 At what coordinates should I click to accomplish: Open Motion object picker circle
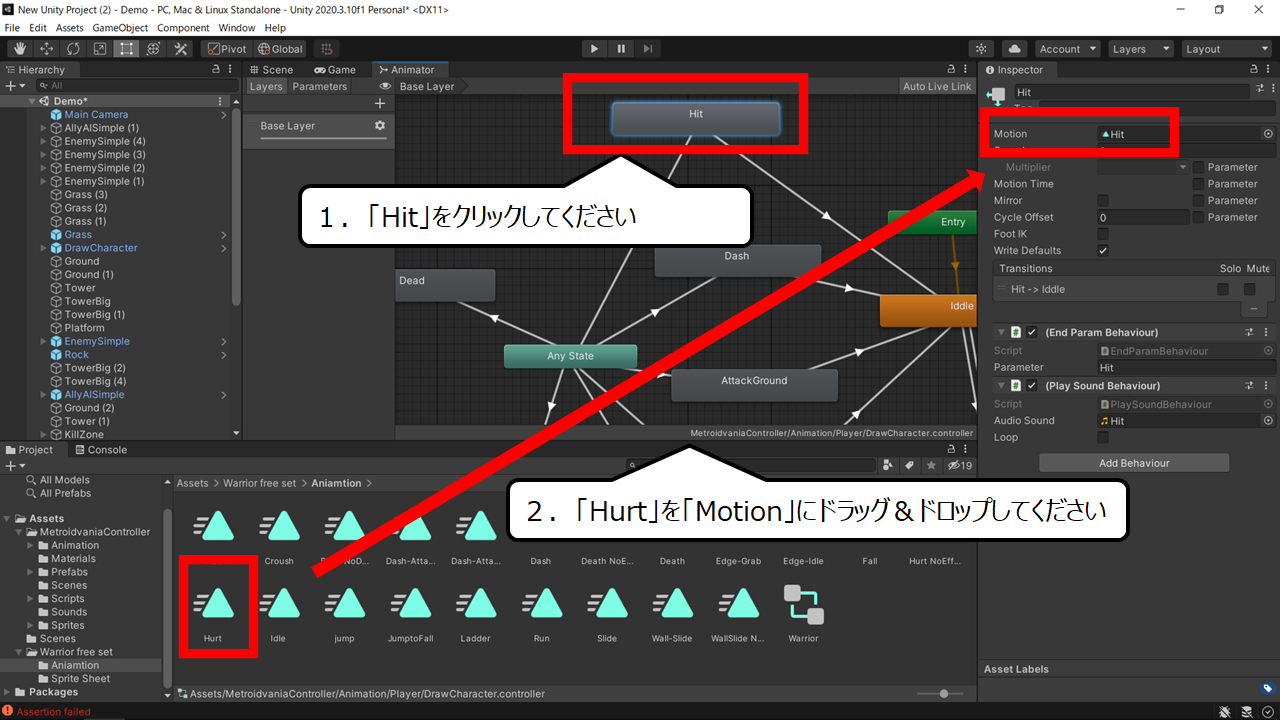point(1268,134)
